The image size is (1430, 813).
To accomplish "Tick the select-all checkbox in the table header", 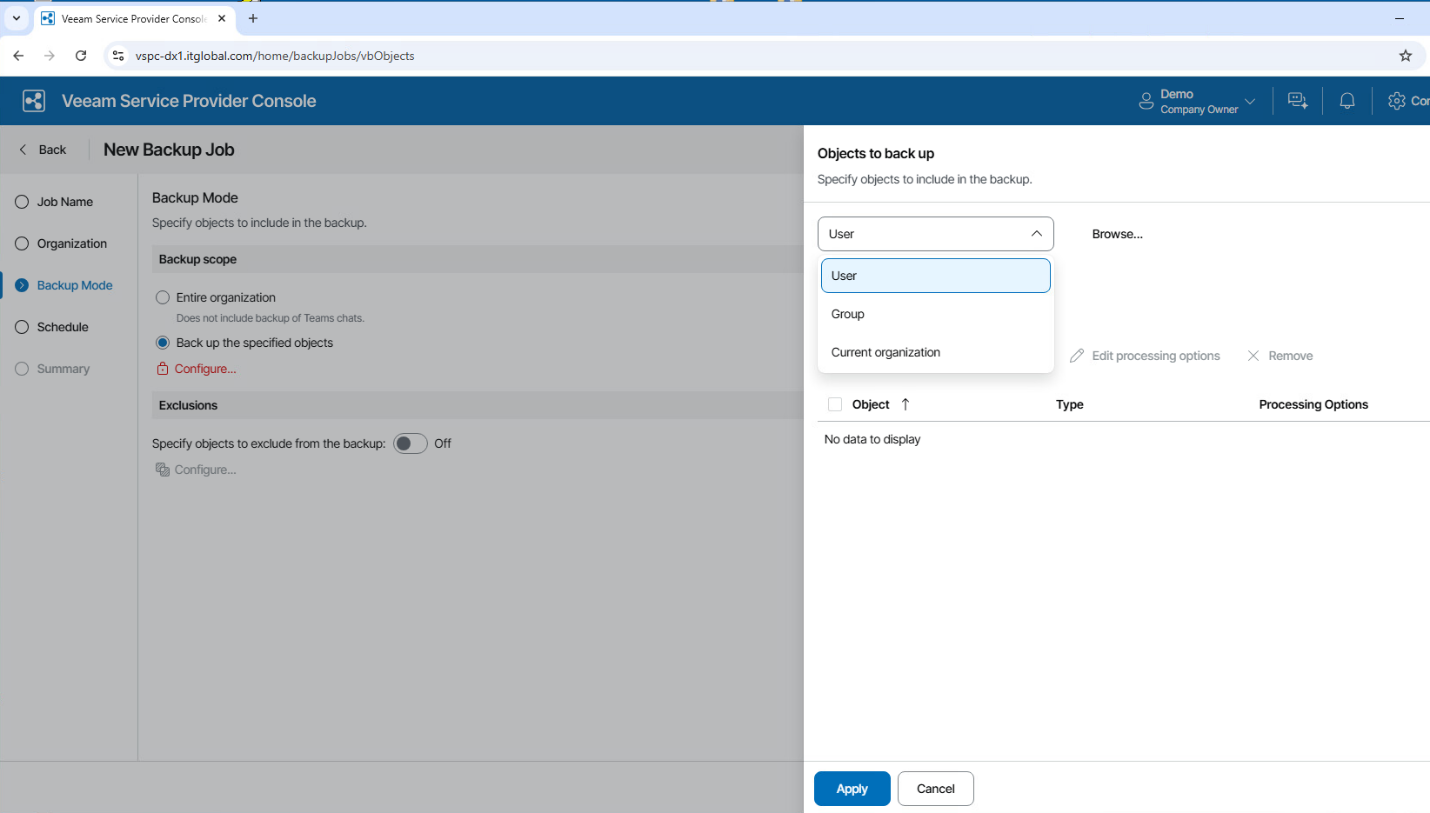I will pos(835,404).
